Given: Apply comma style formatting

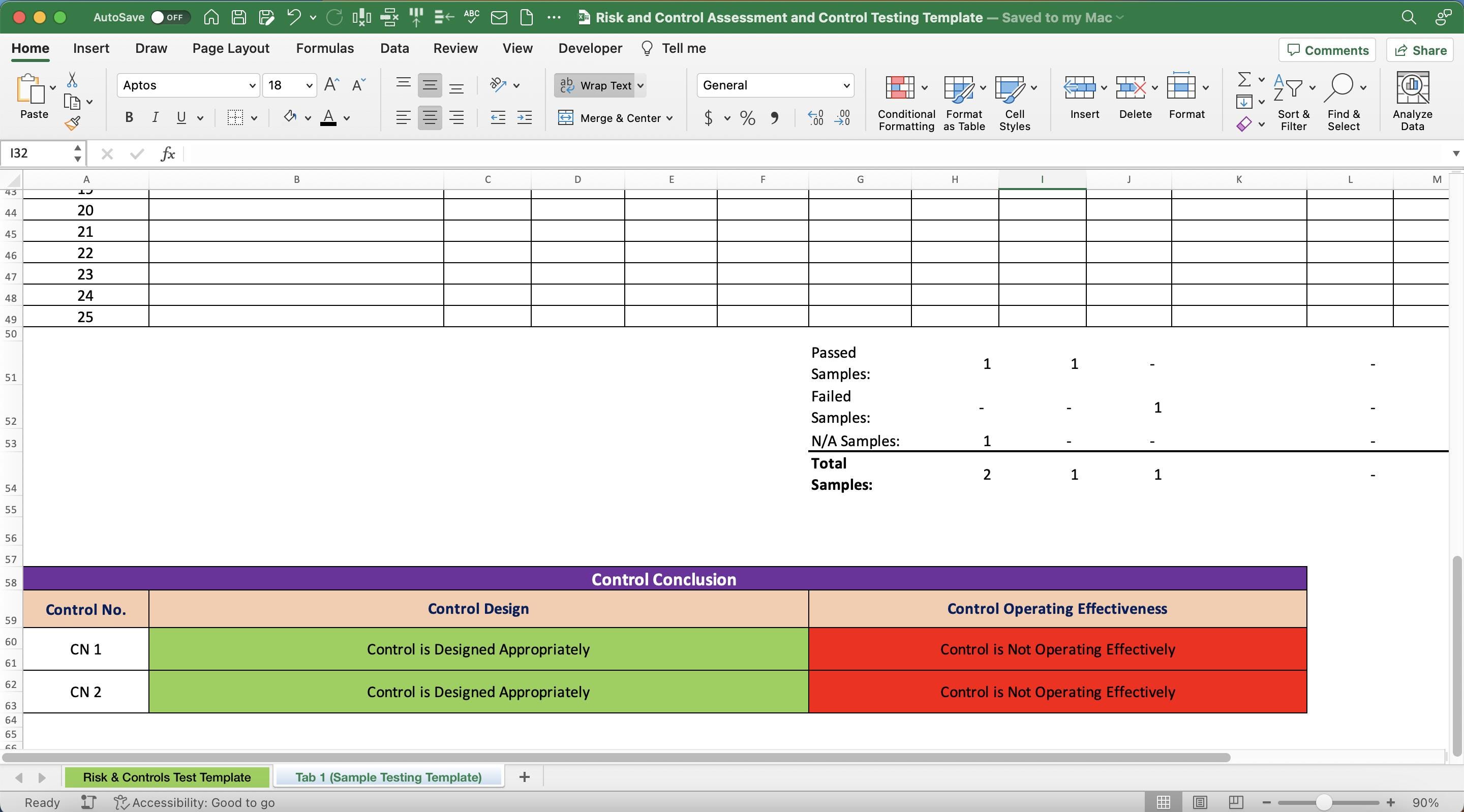Looking at the screenshot, I should coord(775,118).
